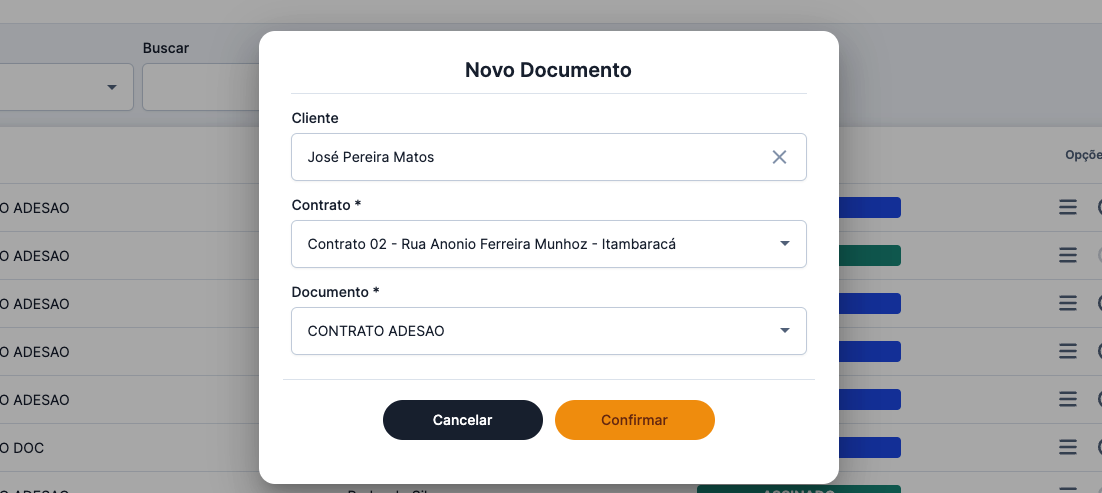Focus the Buscar search field
Viewport: 1102px width, 493px height.
click(200, 88)
